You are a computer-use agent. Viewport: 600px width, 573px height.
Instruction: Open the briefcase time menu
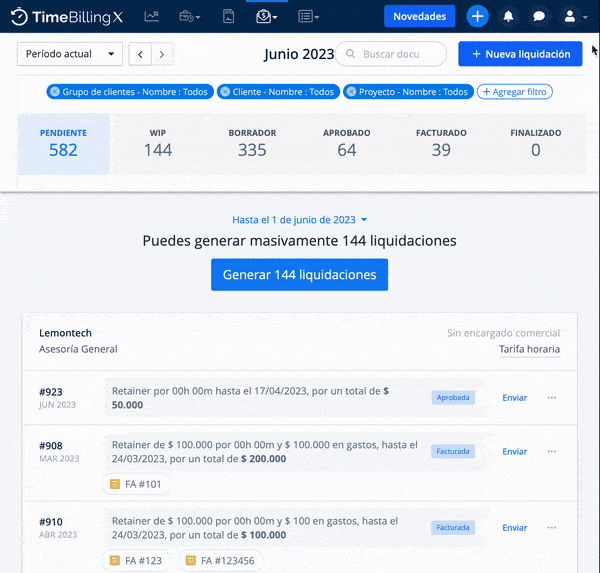click(189, 16)
